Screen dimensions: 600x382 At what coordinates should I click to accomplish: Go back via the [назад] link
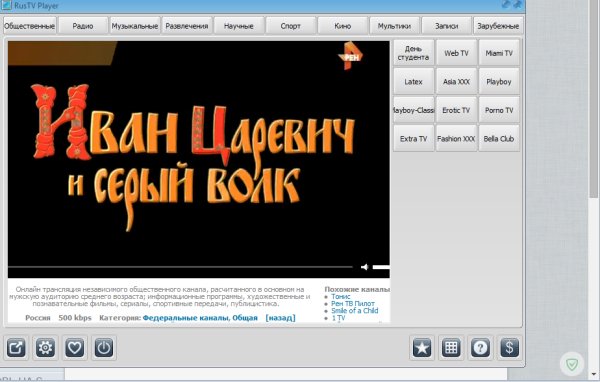coord(280,318)
